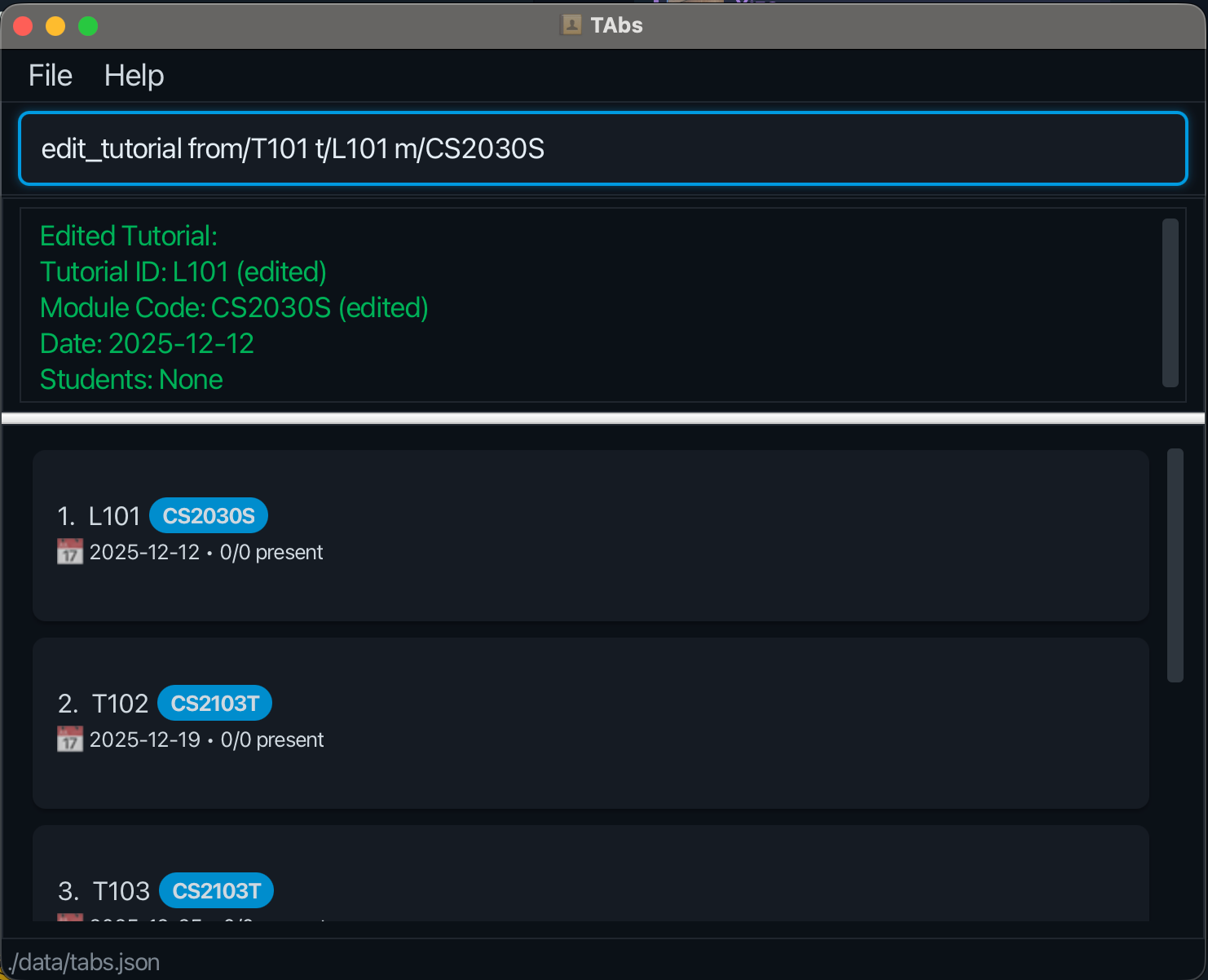Click the 'Students: None' result line

(x=131, y=380)
